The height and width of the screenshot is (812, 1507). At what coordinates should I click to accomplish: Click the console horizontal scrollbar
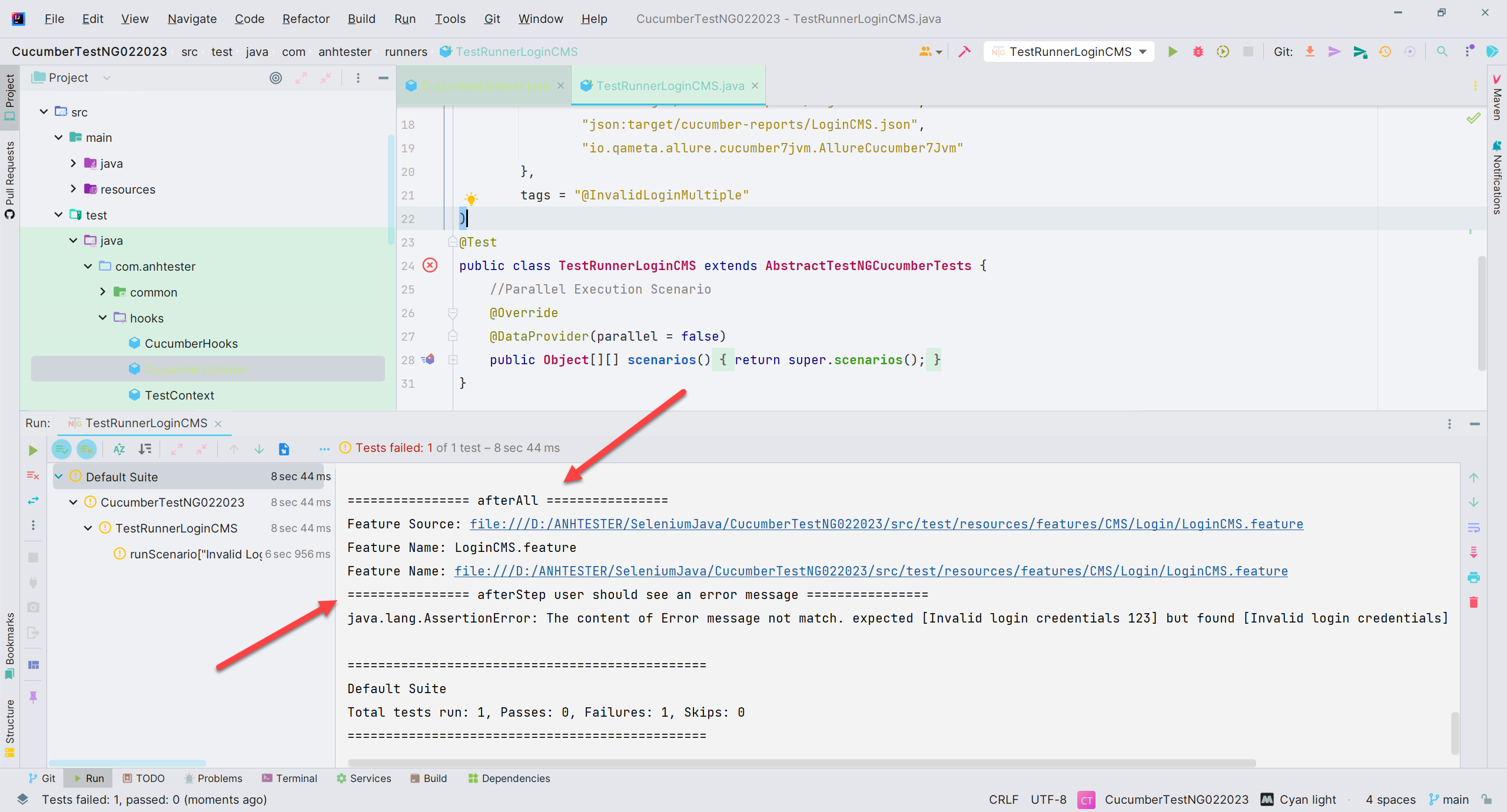coord(802,763)
